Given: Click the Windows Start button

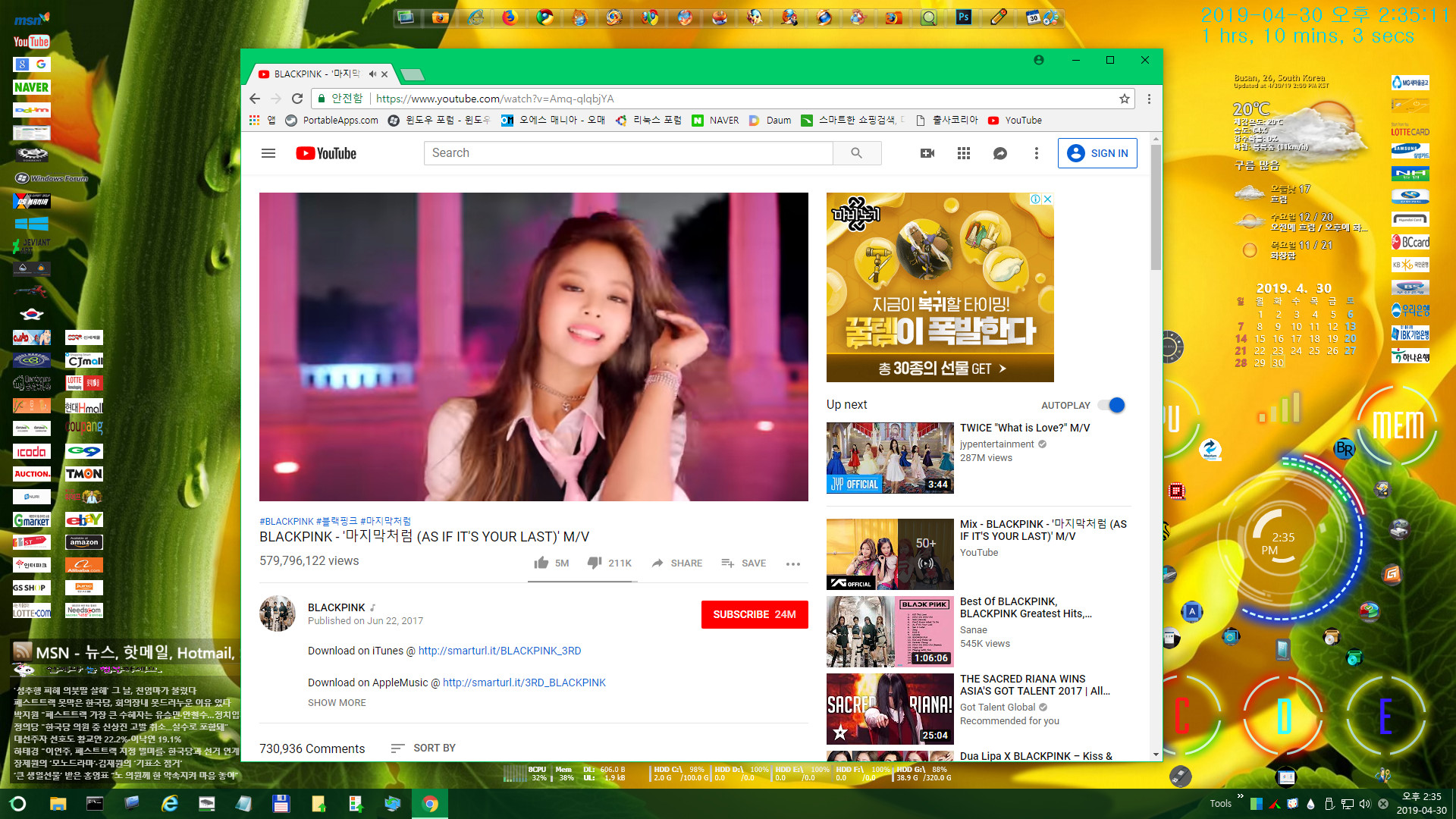Looking at the screenshot, I should (x=18, y=804).
